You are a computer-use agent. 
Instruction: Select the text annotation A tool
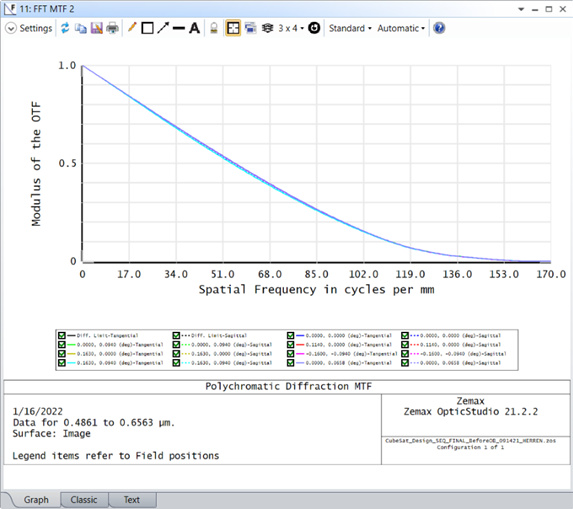pos(194,28)
